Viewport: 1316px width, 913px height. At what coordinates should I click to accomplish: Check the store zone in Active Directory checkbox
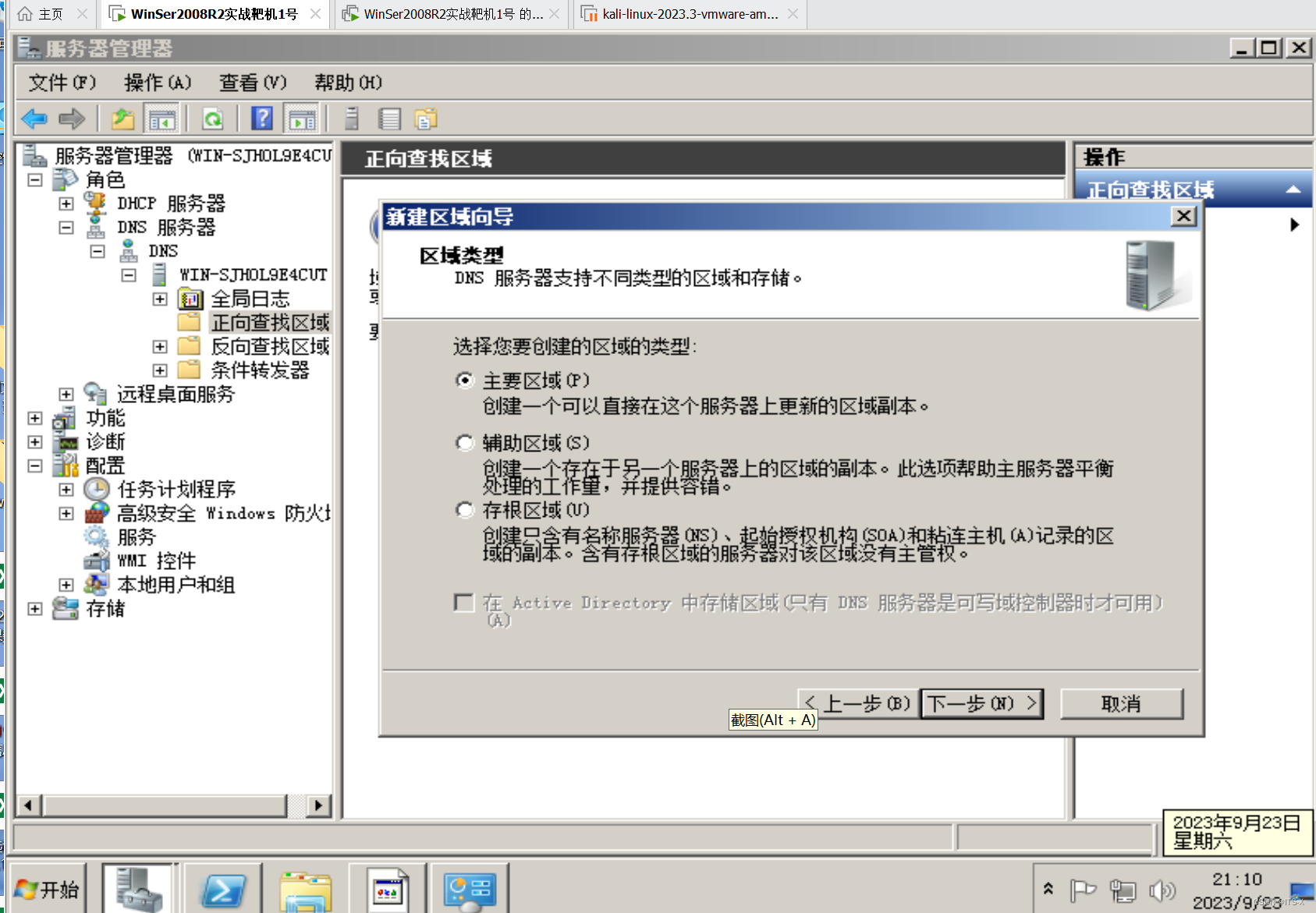[x=464, y=603]
